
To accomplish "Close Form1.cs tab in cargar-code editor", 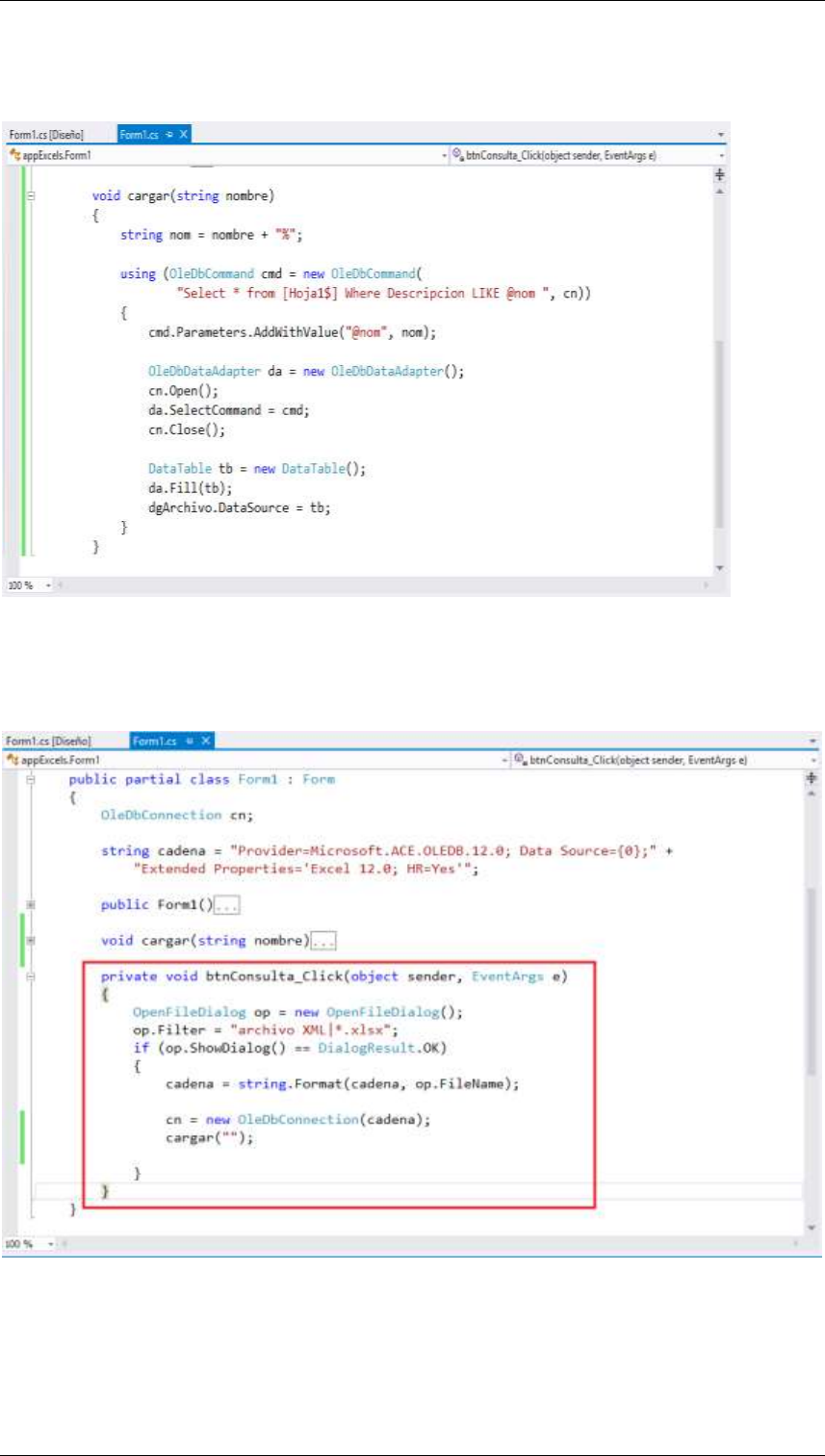I will coord(185,135).
